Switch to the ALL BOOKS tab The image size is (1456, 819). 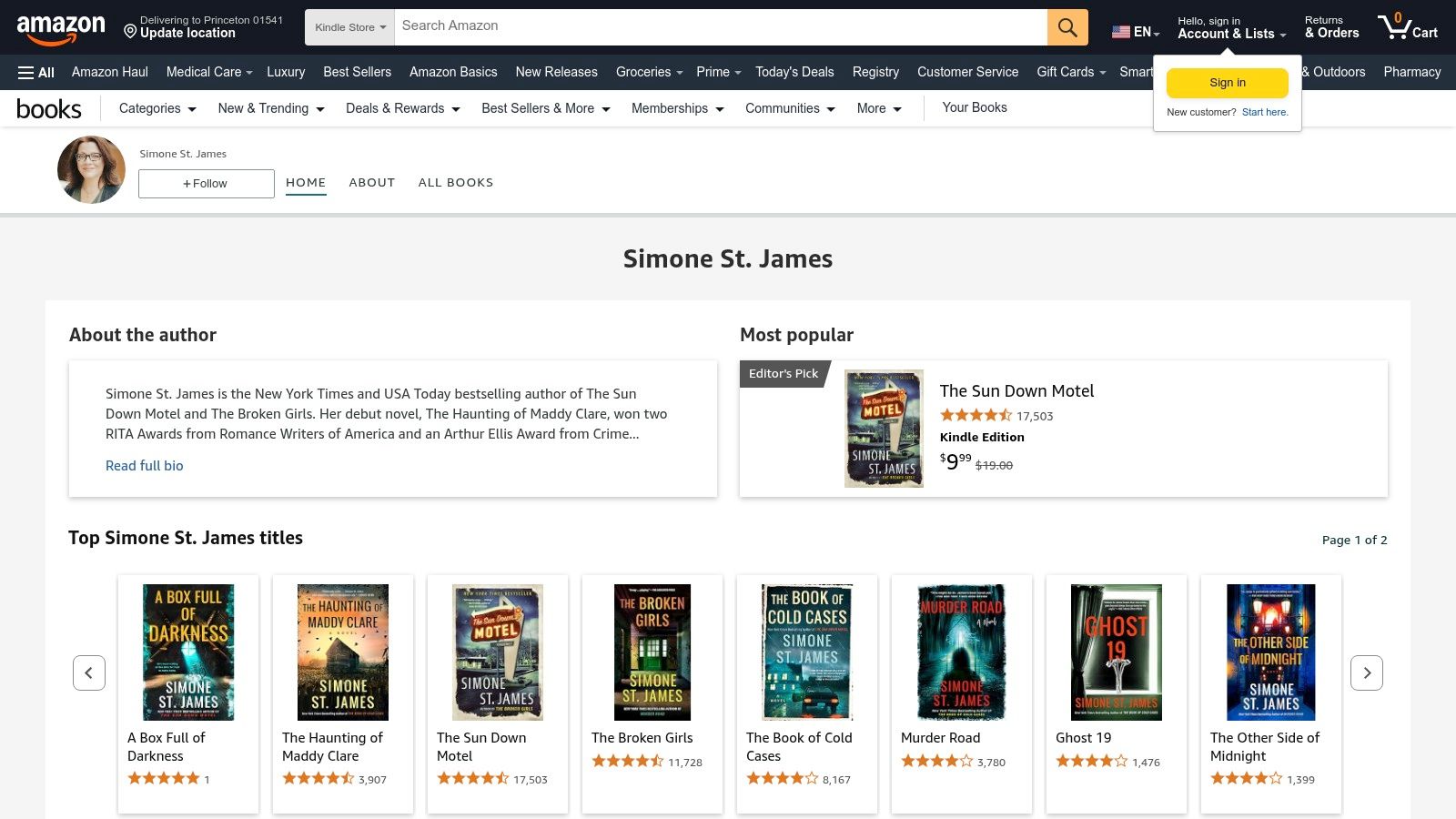click(x=456, y=182)
